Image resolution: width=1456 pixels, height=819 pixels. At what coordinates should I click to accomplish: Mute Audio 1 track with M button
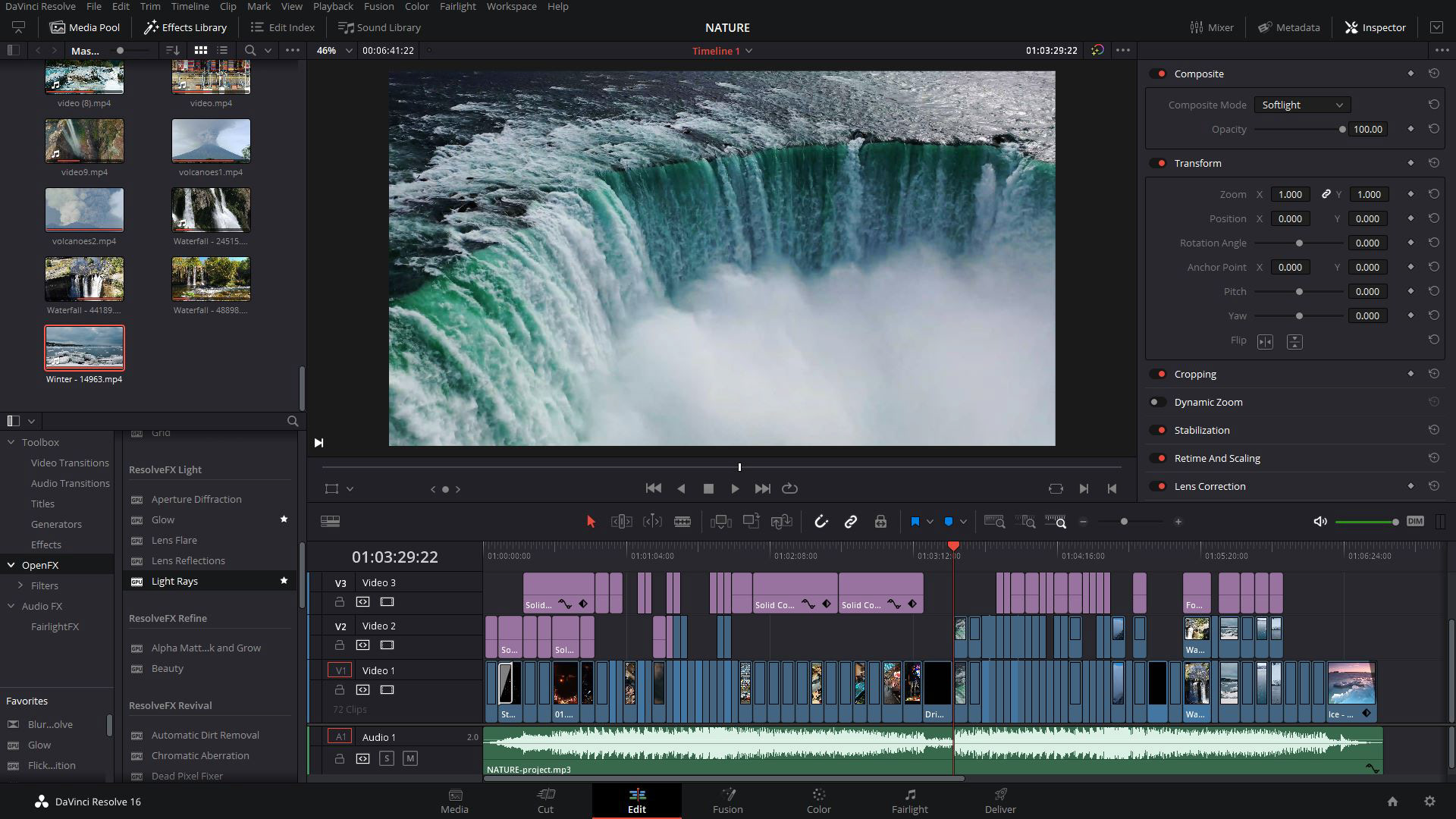click(x=409, y=758)
